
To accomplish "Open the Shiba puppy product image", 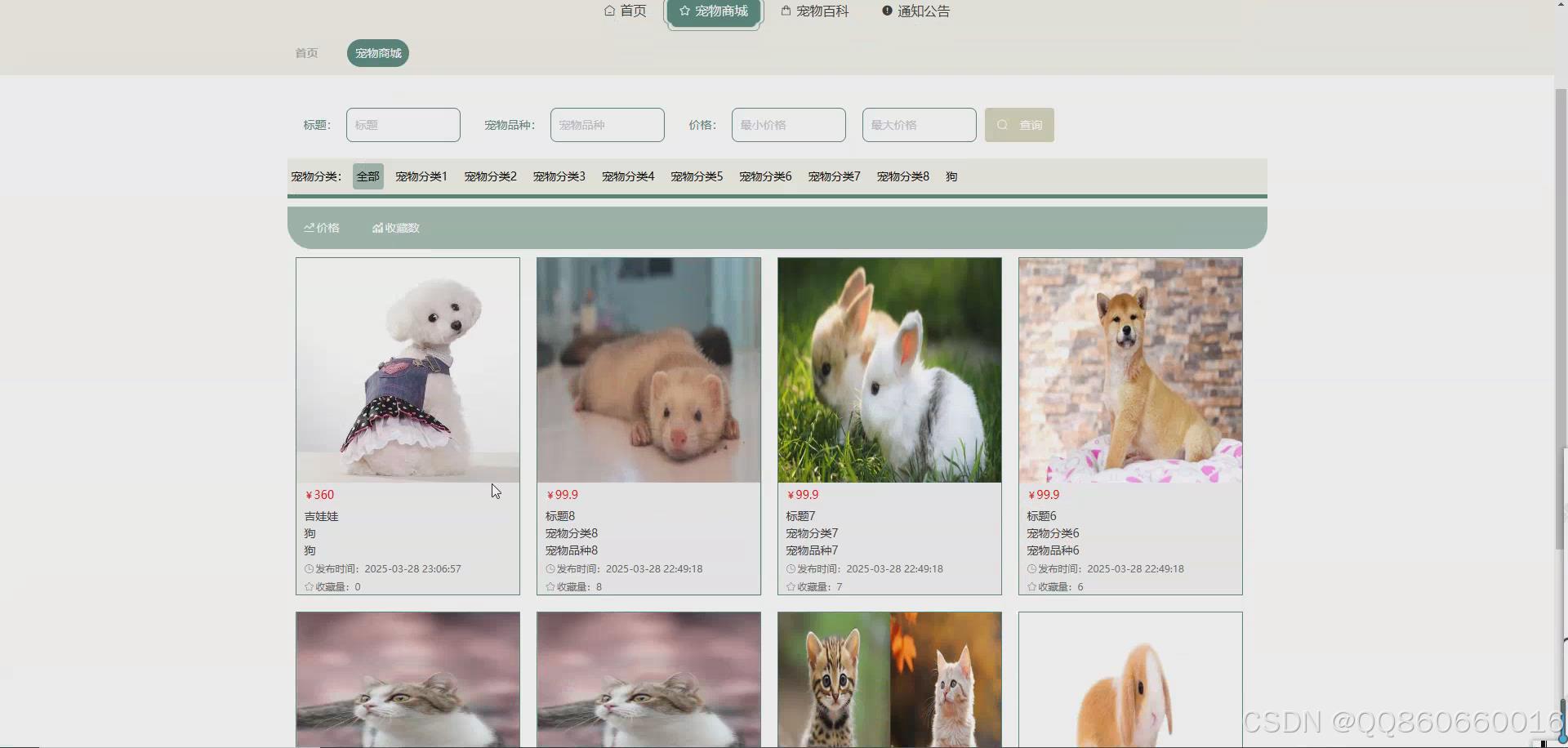I will pyautogui.click(x=1130, y=370).
